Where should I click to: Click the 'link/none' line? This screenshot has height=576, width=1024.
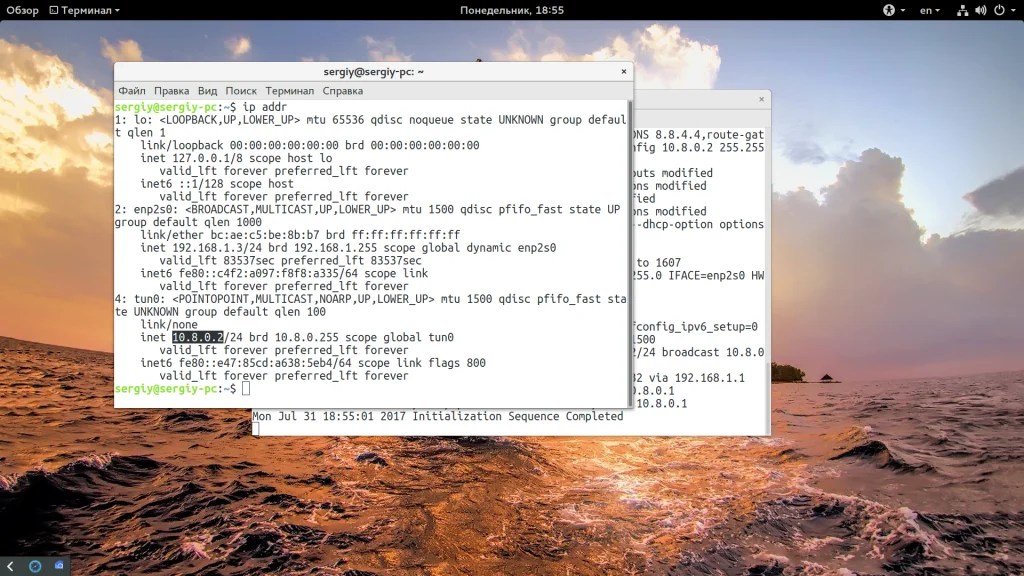click(x=168, y=325)
